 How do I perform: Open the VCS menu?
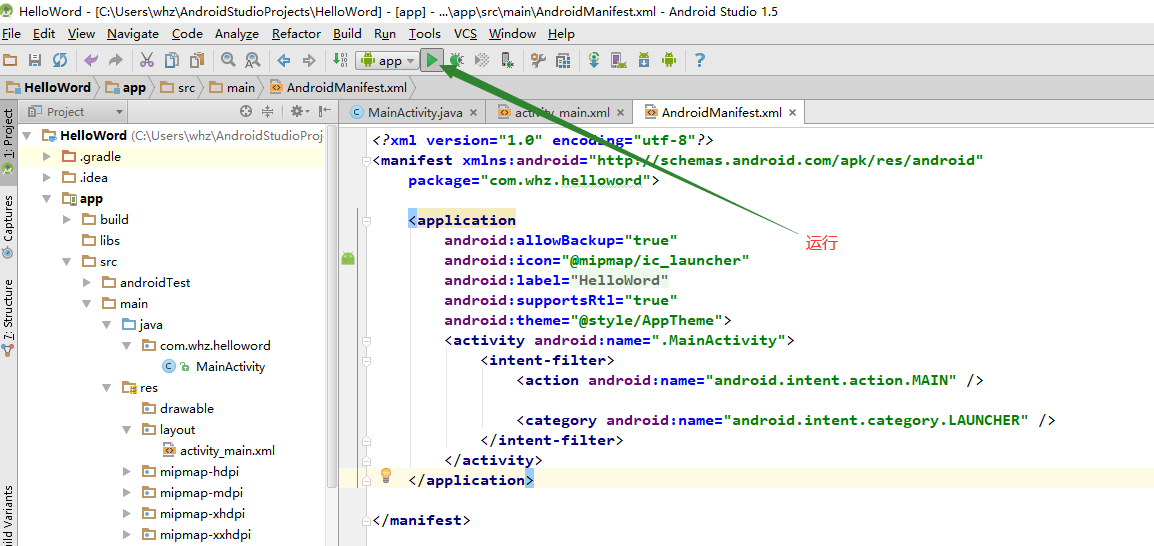(465, 34)
